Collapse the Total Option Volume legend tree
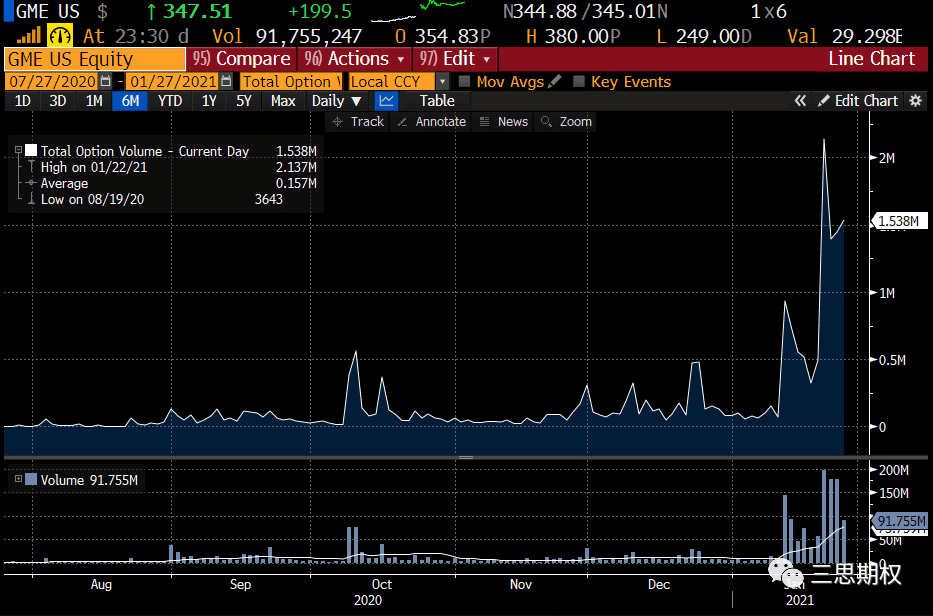 pyautogui.click(x=18, y=151)
